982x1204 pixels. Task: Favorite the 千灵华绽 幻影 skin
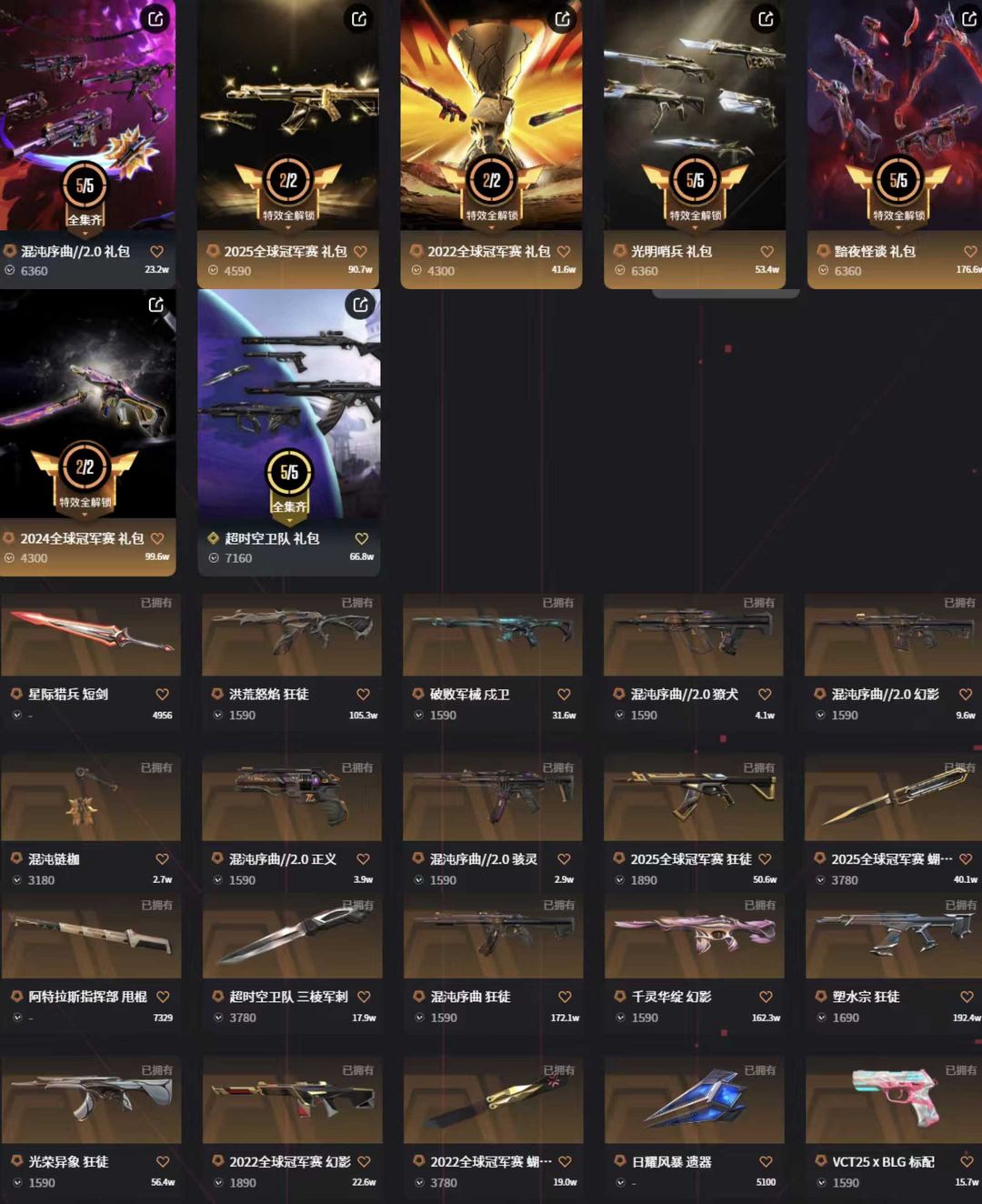(766, 997)
